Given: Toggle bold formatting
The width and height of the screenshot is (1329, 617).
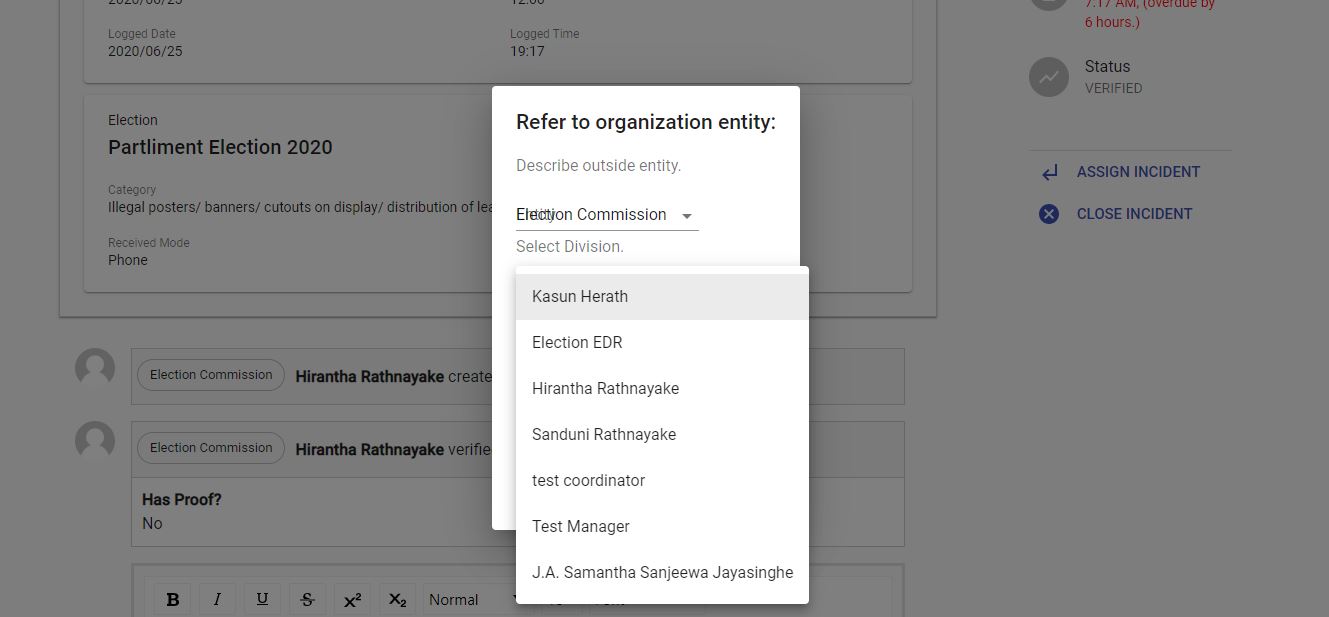Looking at the screenshot, I should click(x=172, y=598).
